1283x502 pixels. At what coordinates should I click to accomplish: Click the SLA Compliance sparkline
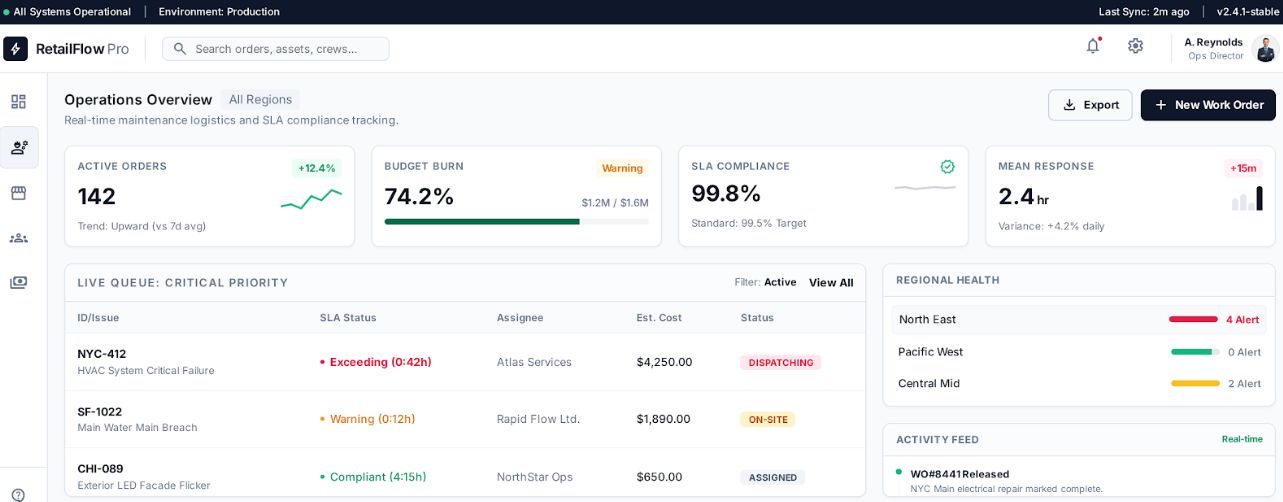pyautogui.click(x=925, y=187)
